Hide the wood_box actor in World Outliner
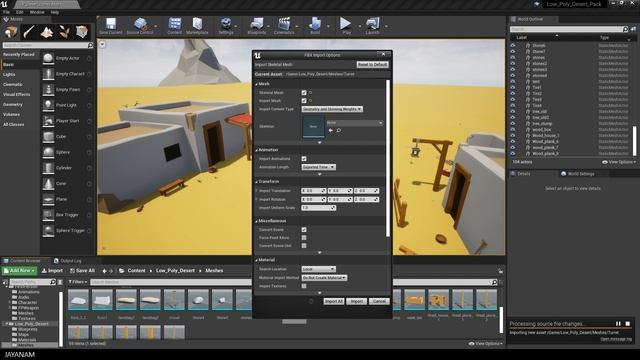 tap(513, 129)
